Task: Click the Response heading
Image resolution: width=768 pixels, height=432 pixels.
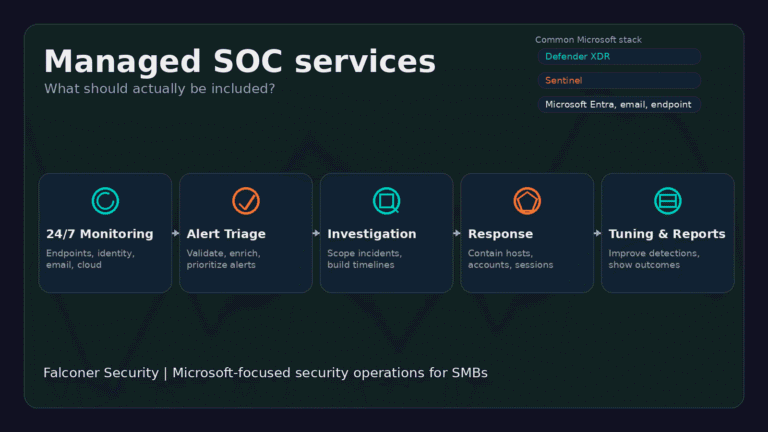Action: click(501, 234)
